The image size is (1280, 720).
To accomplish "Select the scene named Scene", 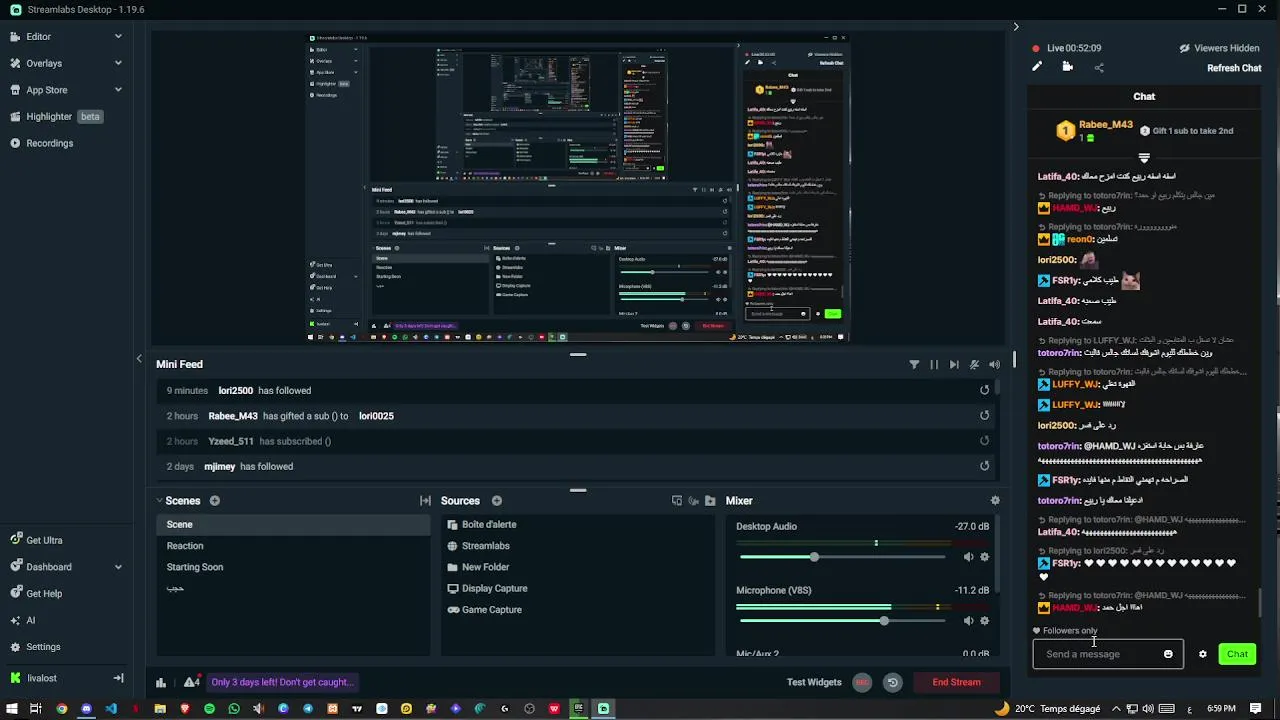I will (x=294, y=524).
